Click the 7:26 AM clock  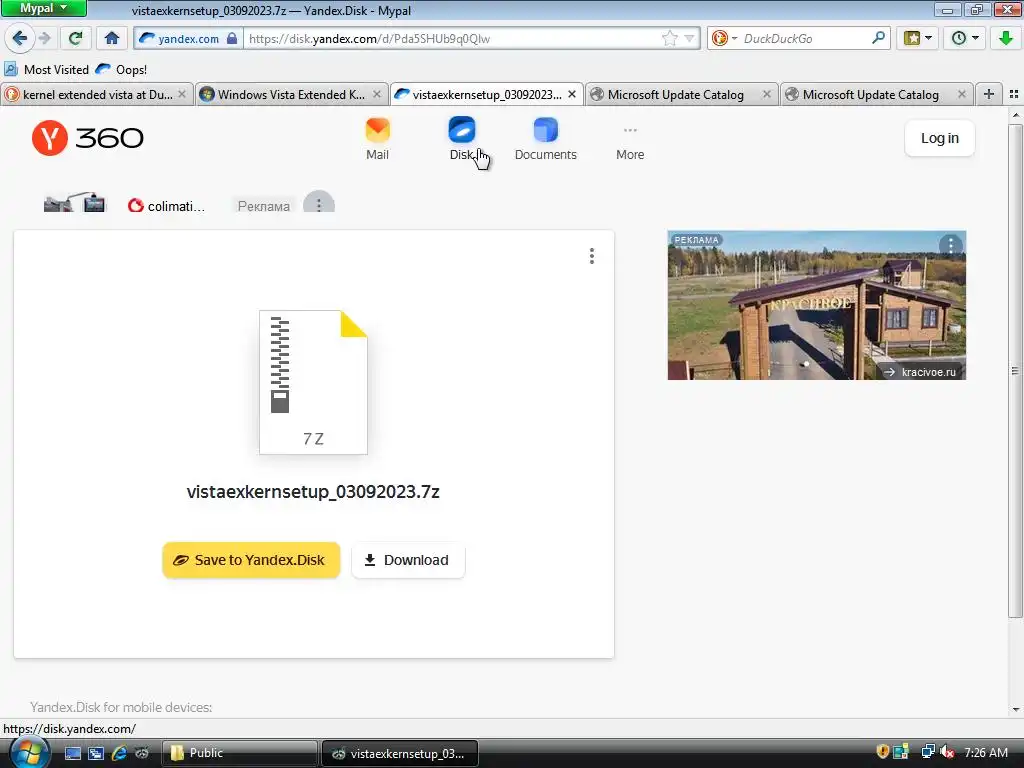tap(986, 752)
